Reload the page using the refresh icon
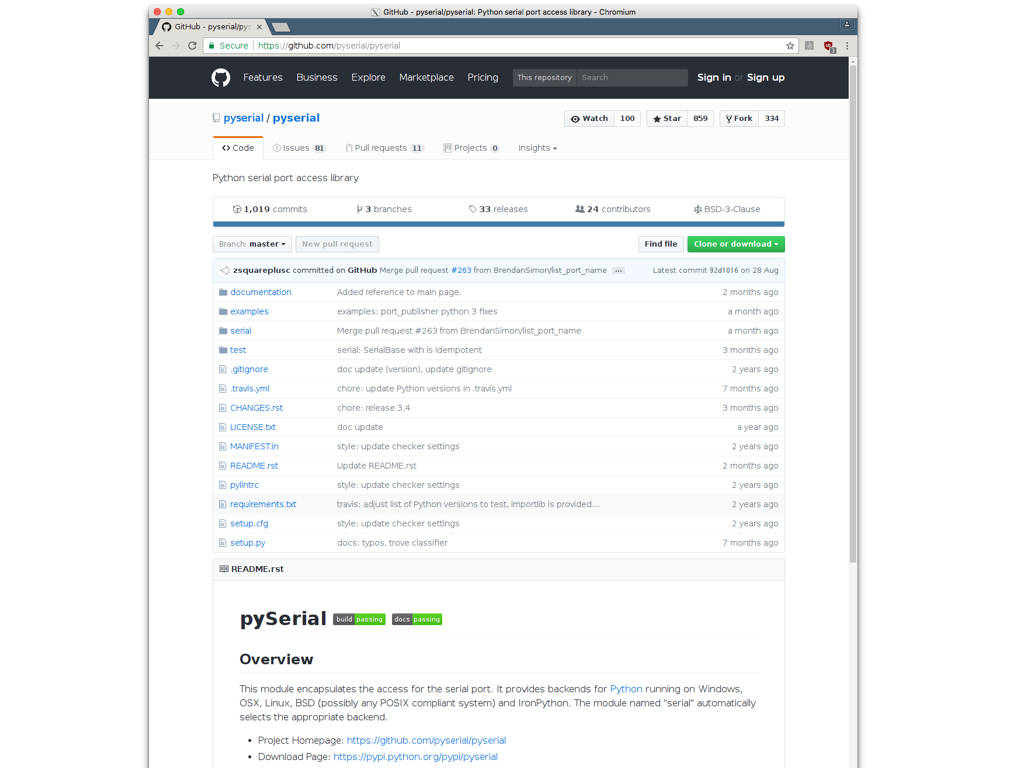The image size is (1024, 768). click(x=192, y=46)
